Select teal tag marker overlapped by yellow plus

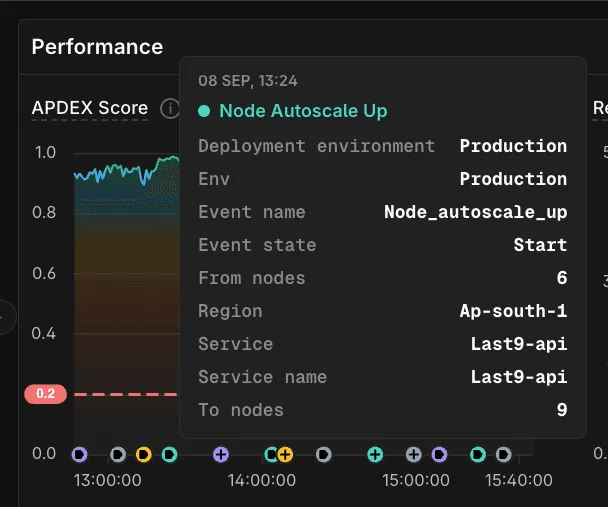tap(271, 454)
